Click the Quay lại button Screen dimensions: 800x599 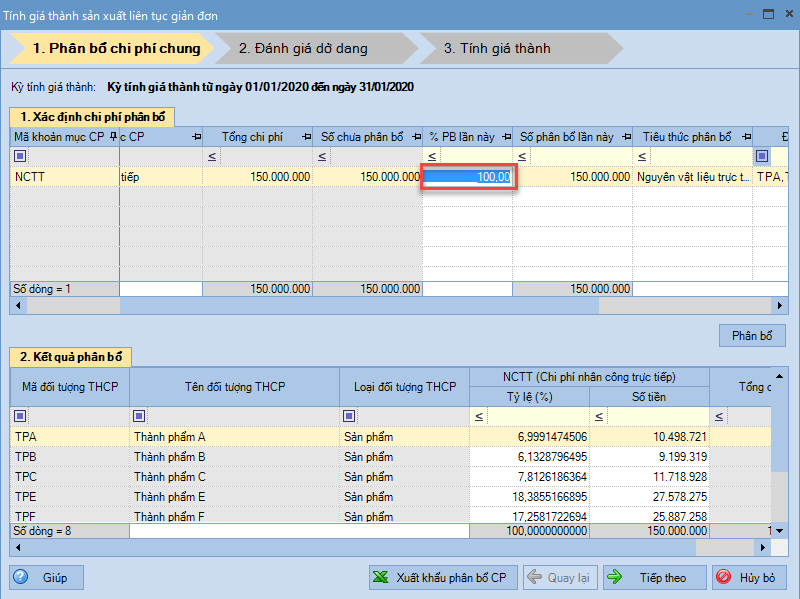pyautogui.click(x=560, y=578)
